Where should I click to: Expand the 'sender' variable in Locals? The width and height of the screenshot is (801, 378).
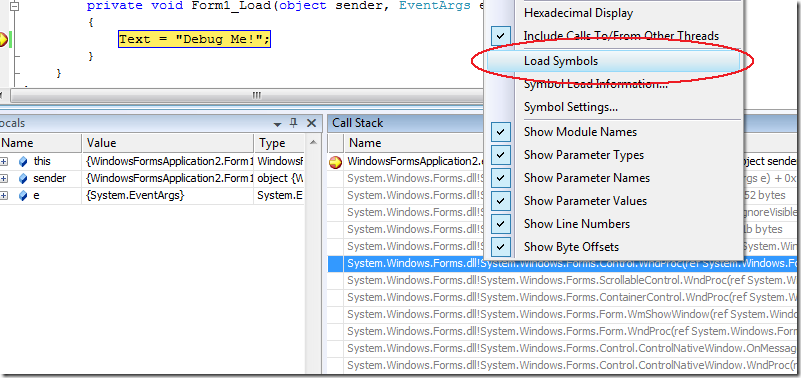[x=4, y=178]
